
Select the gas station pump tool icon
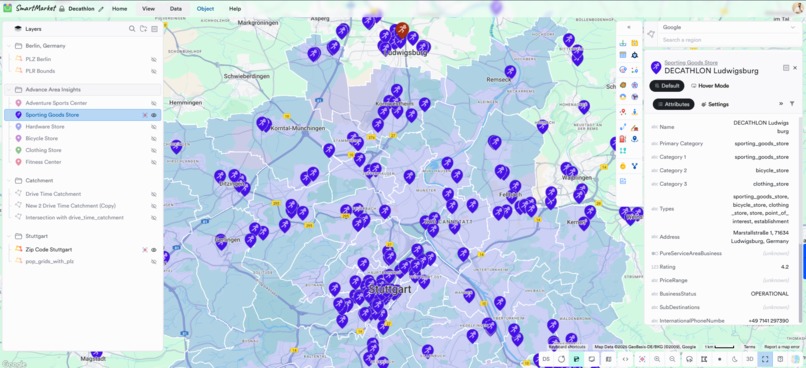pos(623,139)
